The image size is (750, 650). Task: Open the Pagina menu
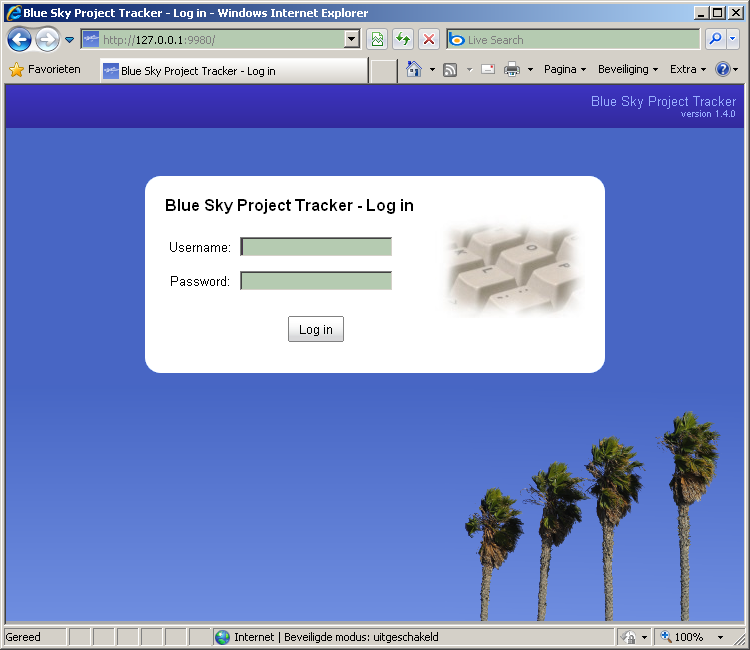pos(565,69)
